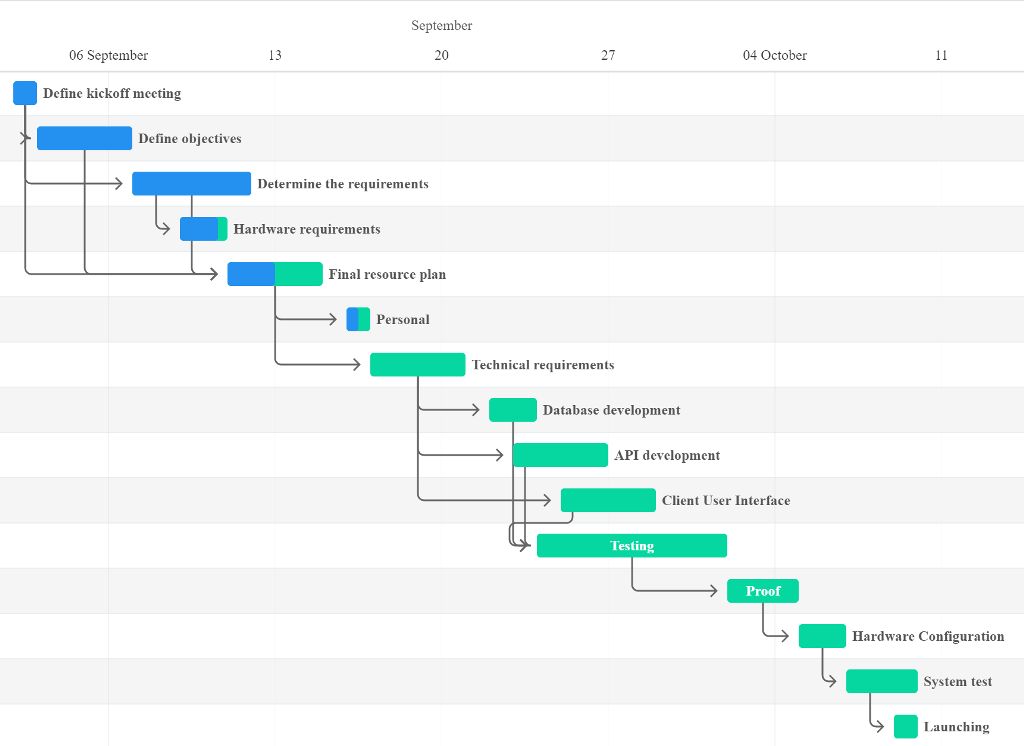Select the System test task bar

[x=881, y=681]
